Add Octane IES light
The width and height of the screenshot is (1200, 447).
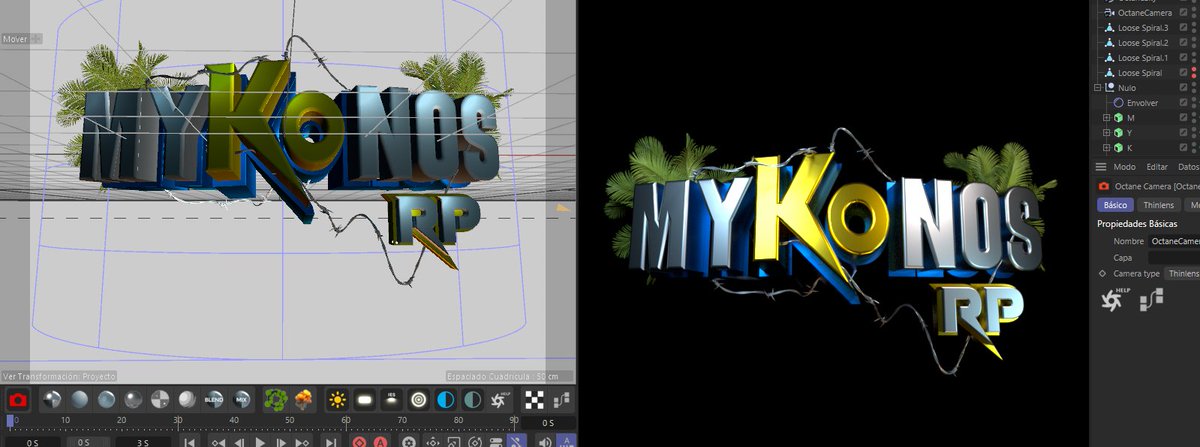point(392,400)
